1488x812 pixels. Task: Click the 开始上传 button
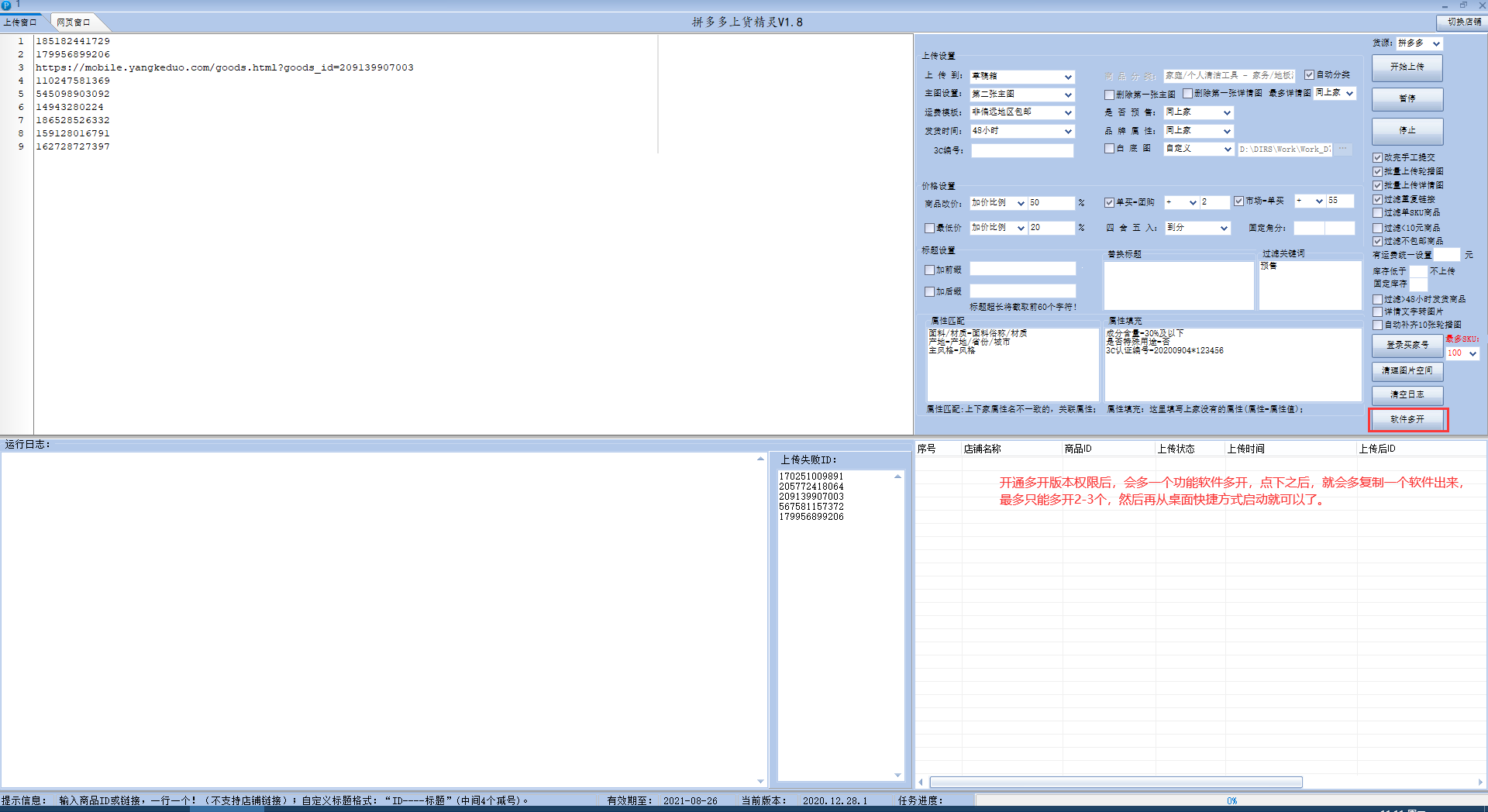pyautogui.click(x=1407, y=67)
